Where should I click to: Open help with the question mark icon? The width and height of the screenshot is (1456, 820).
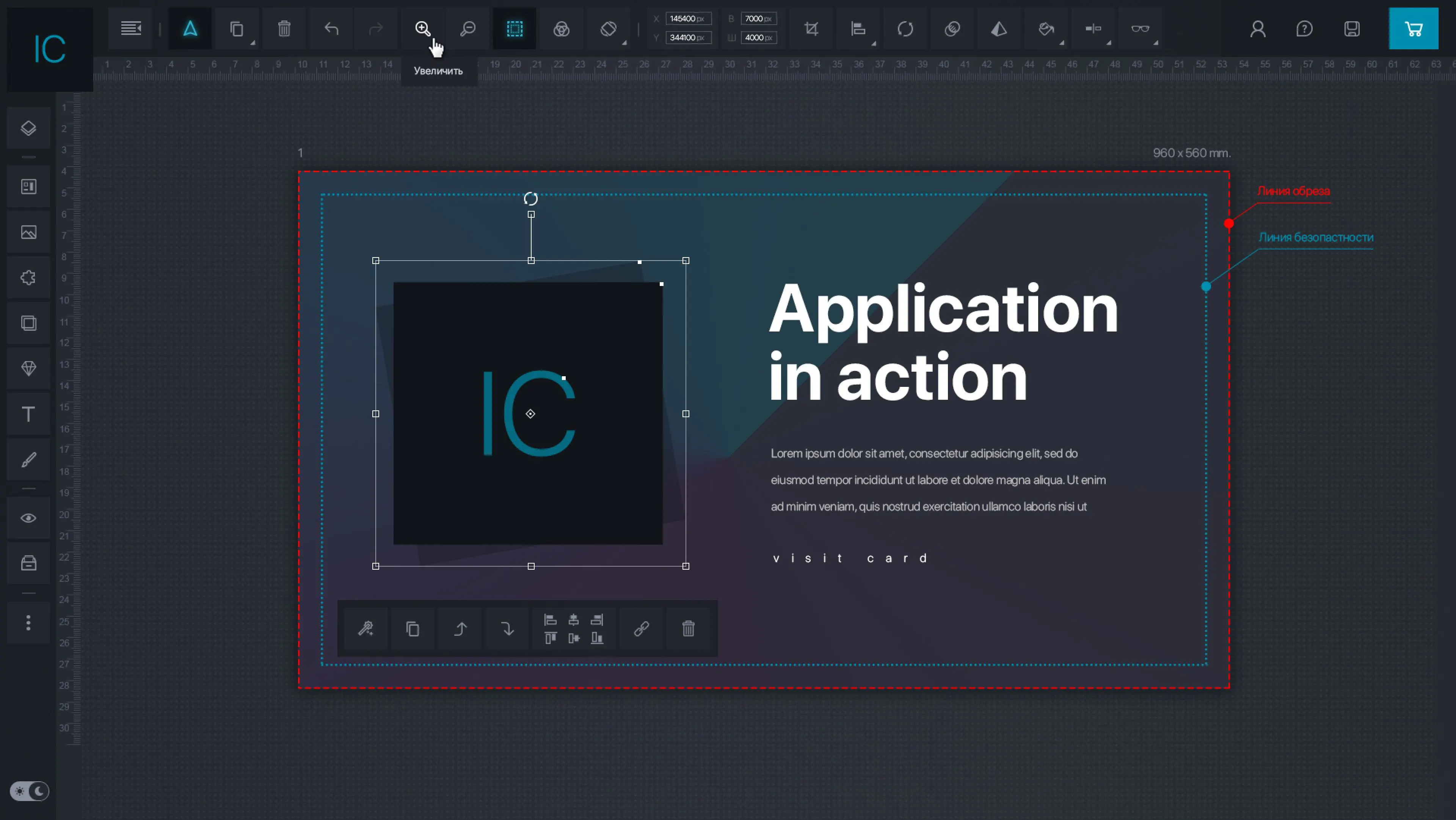point(1304,28)
